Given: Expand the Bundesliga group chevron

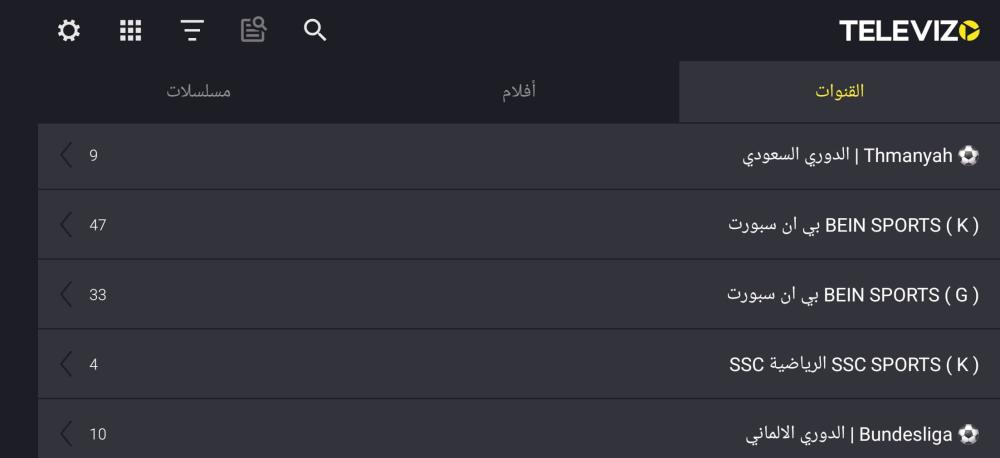Looking at the screenshot, I should (67, 434).
